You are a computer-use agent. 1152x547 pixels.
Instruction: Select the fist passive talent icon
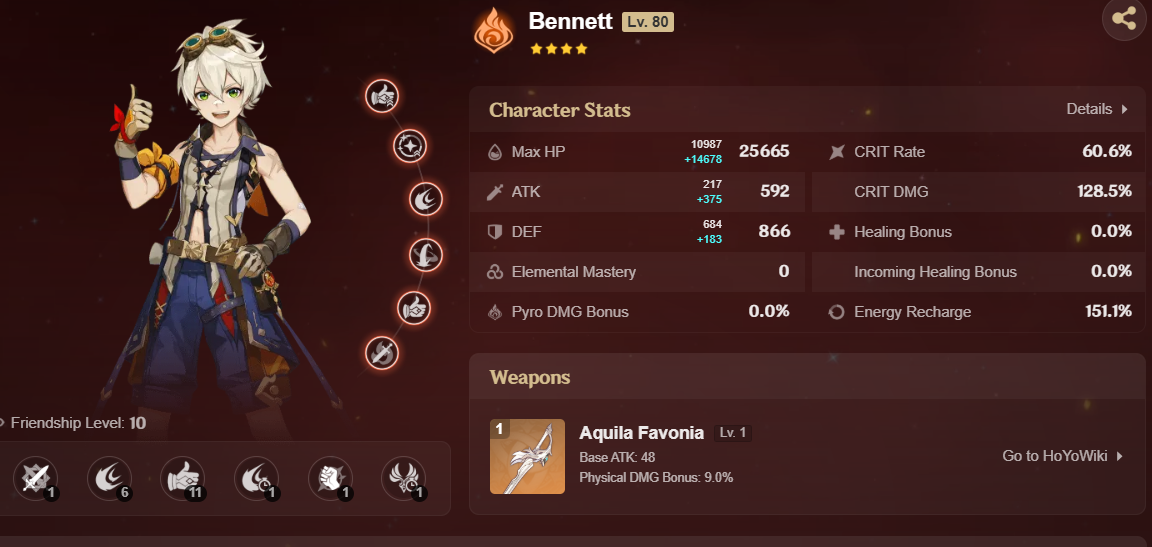(331, 479)
